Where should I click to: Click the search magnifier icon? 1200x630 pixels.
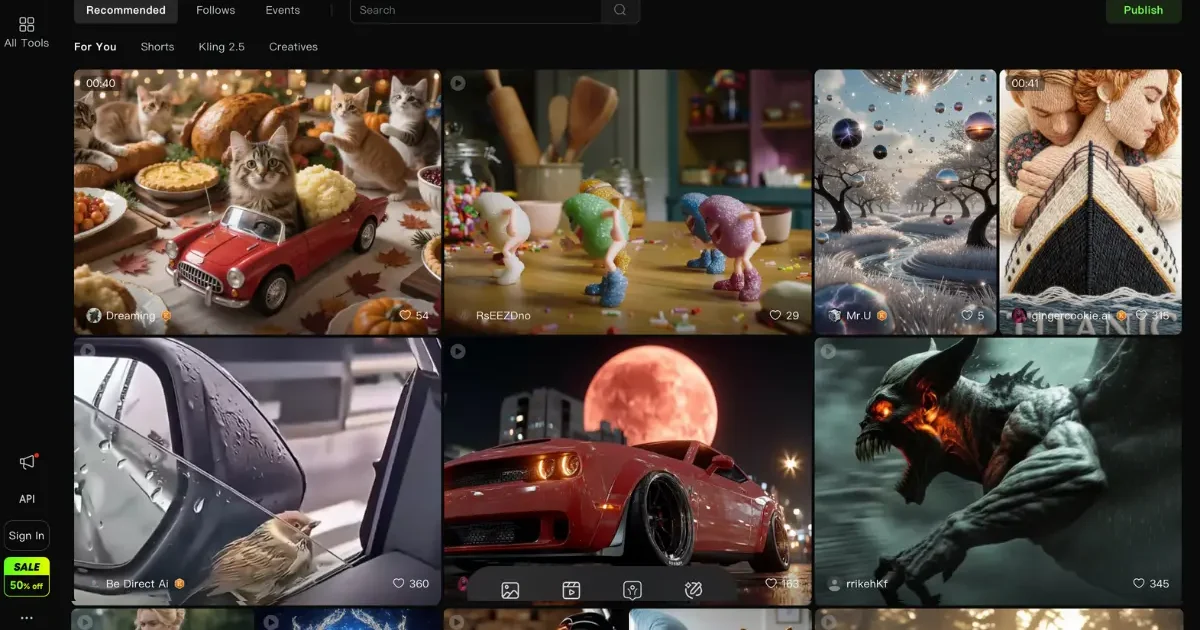pyautogui.click(x=620, y=10)
